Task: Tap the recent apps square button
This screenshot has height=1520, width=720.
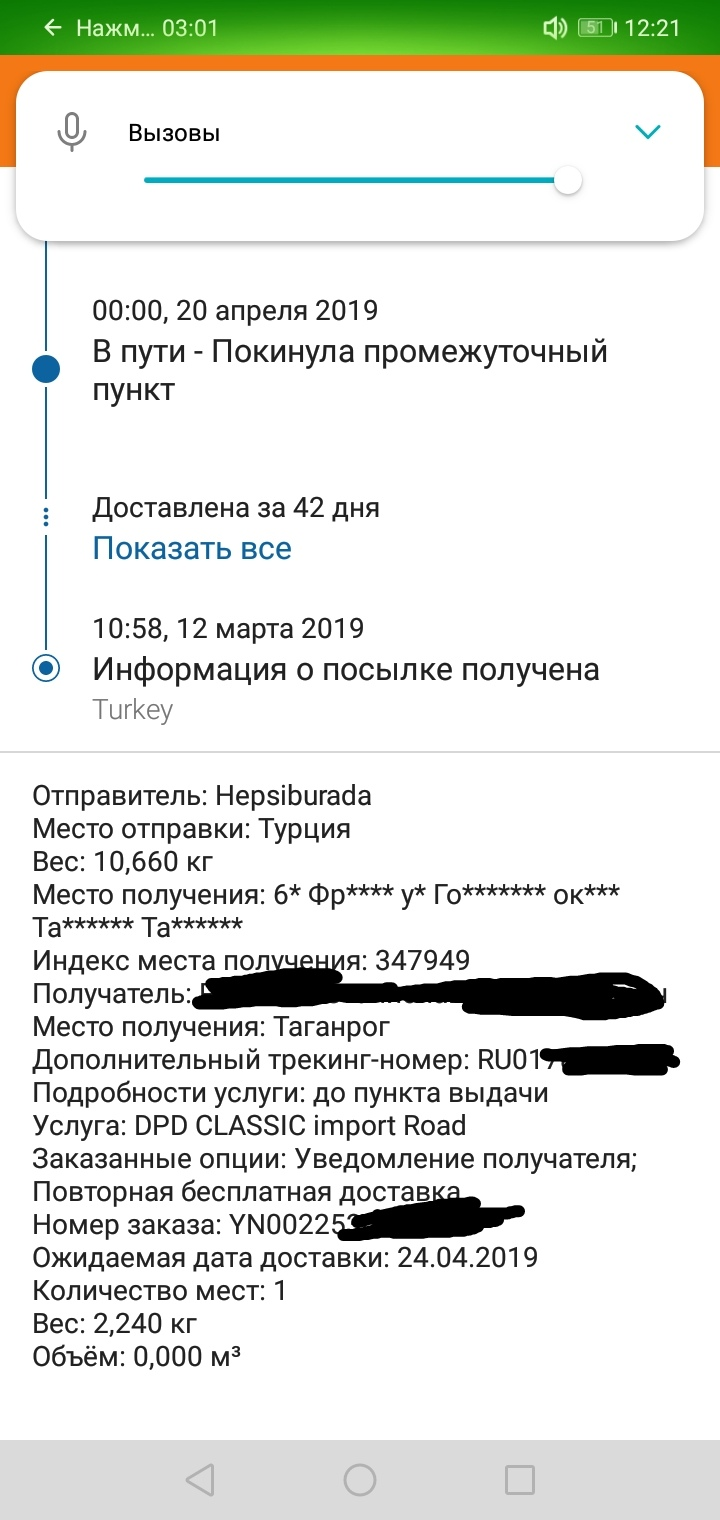Action: coord(520,1480)
